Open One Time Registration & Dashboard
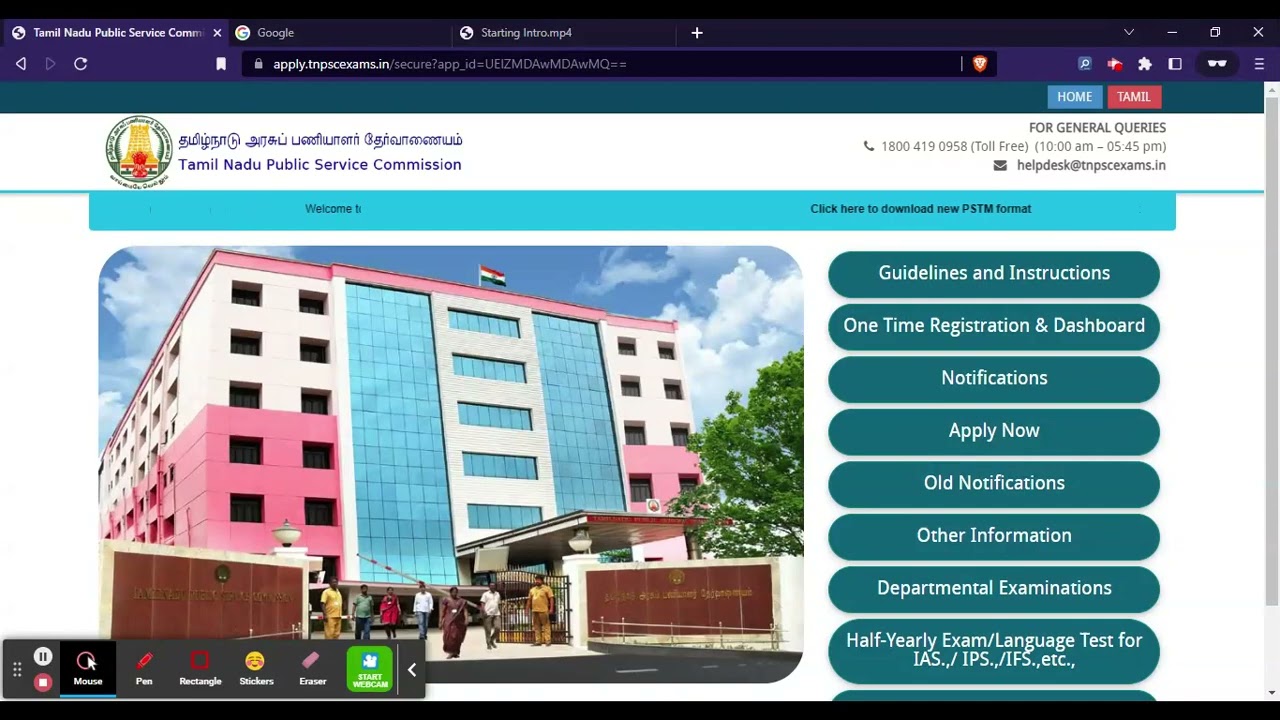Image resolution: width=1280 pixels, height=720 pixels. click(x=994, y=326)
